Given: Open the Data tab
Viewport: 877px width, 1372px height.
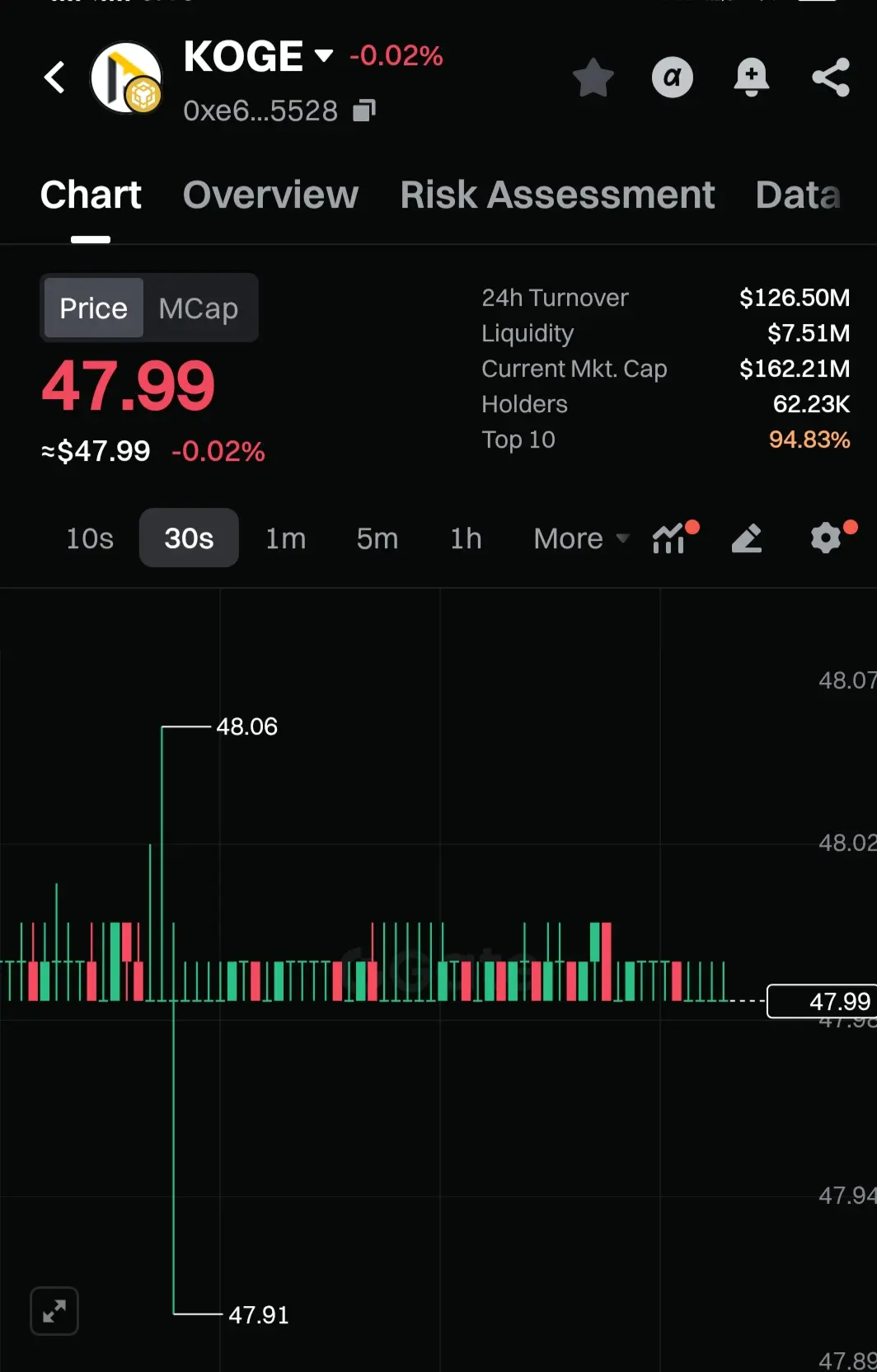Looking at the screenshot, I should 798,195.
